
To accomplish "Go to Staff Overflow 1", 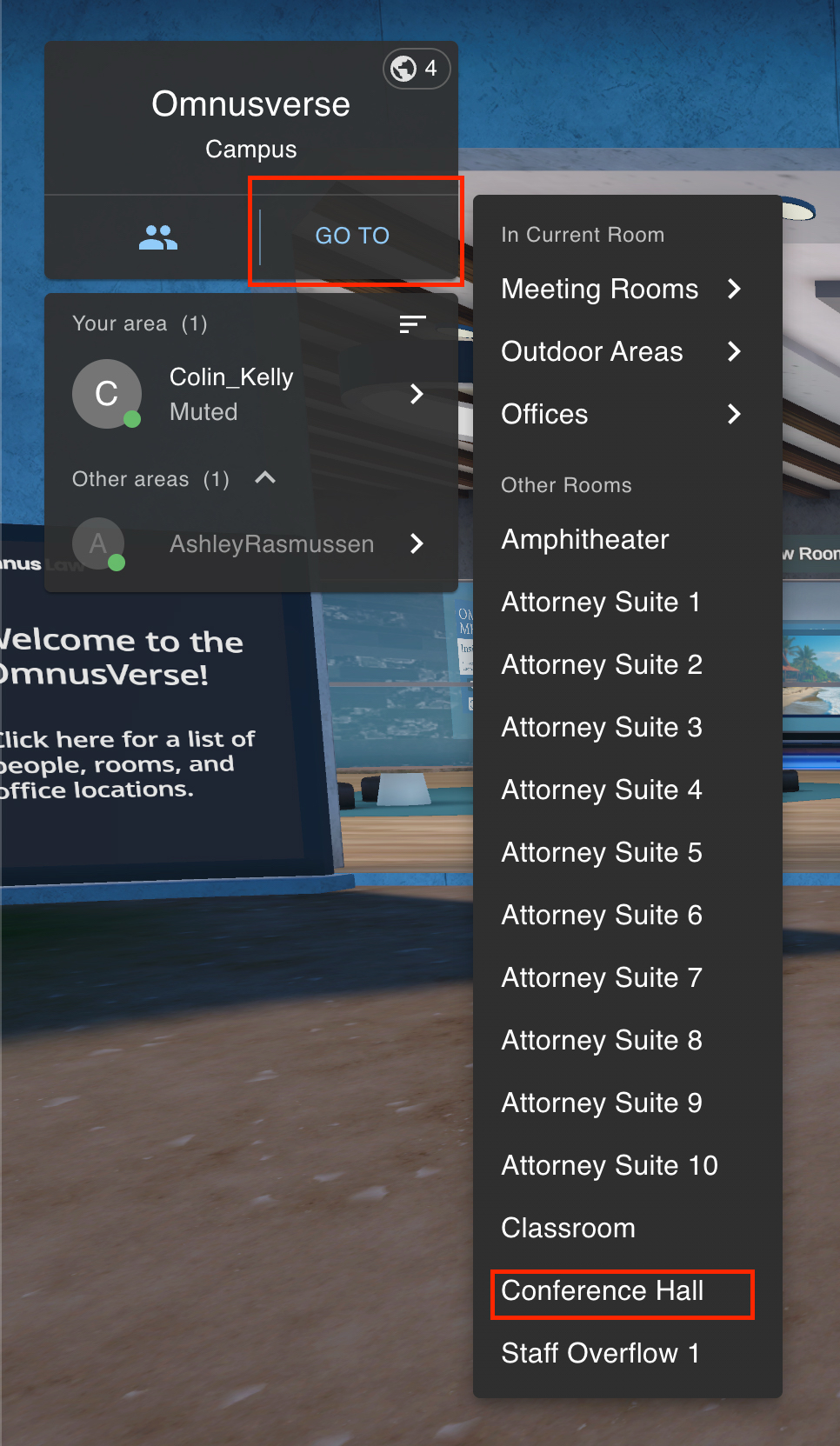I will 600,1353.
